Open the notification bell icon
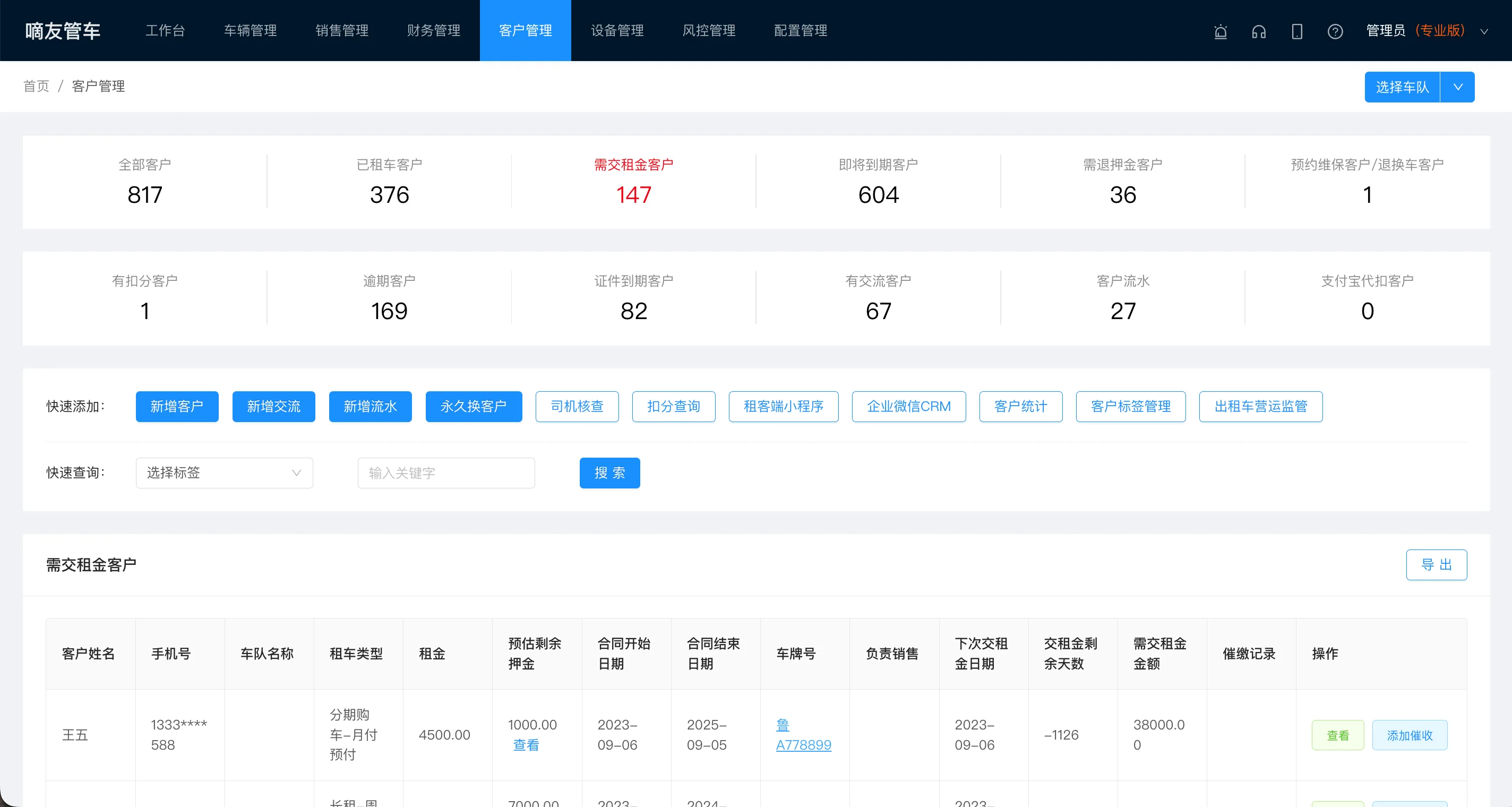 point(1221,31)
